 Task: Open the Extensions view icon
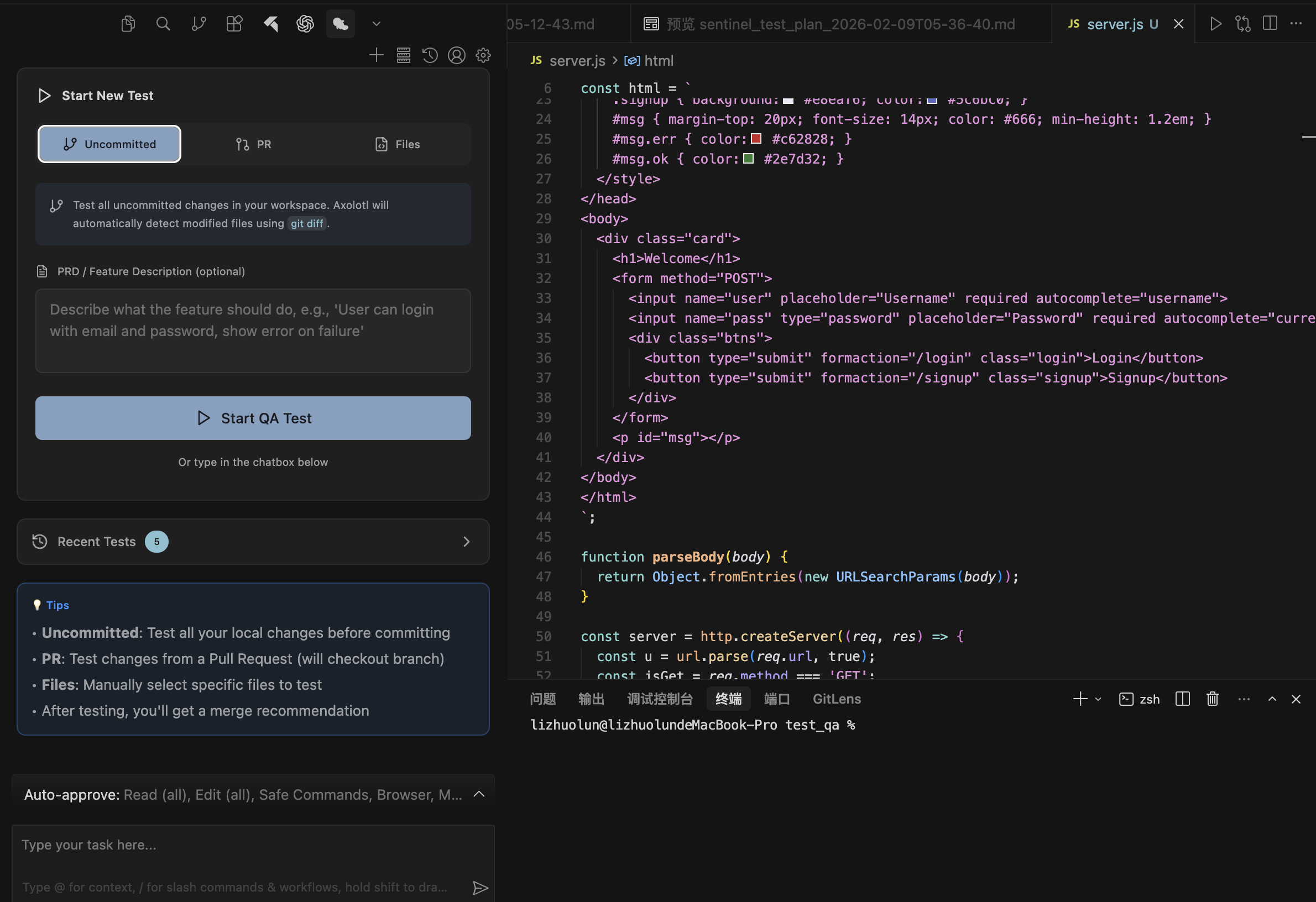point(234,24)
